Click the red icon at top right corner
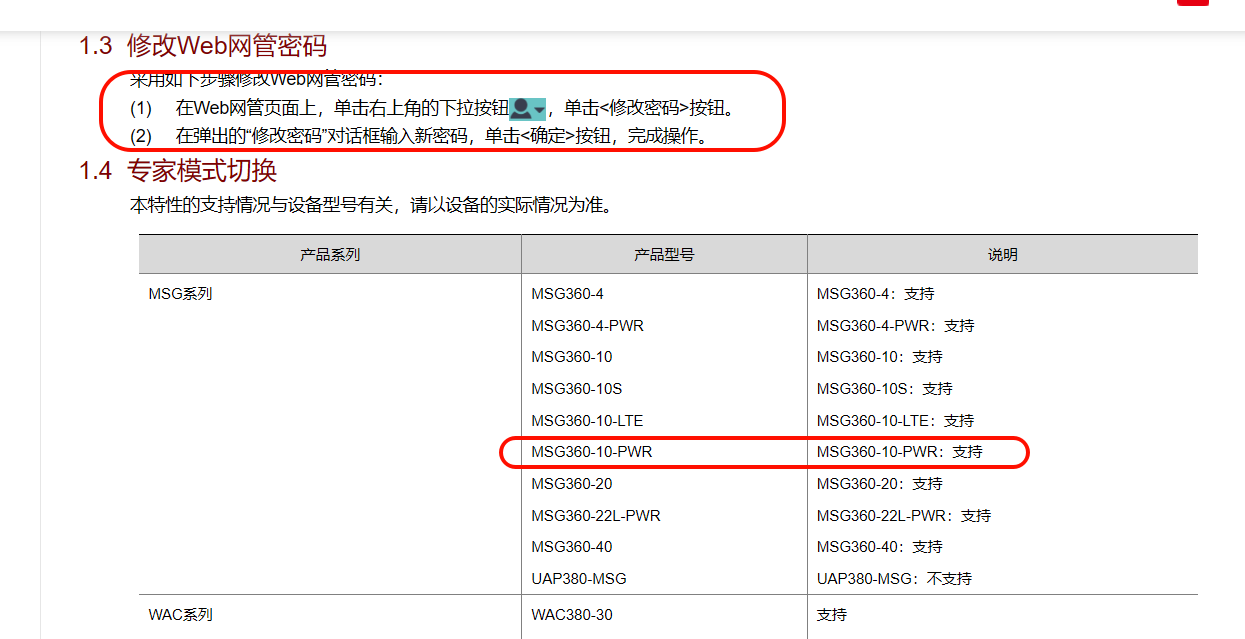 point(1192,3)
